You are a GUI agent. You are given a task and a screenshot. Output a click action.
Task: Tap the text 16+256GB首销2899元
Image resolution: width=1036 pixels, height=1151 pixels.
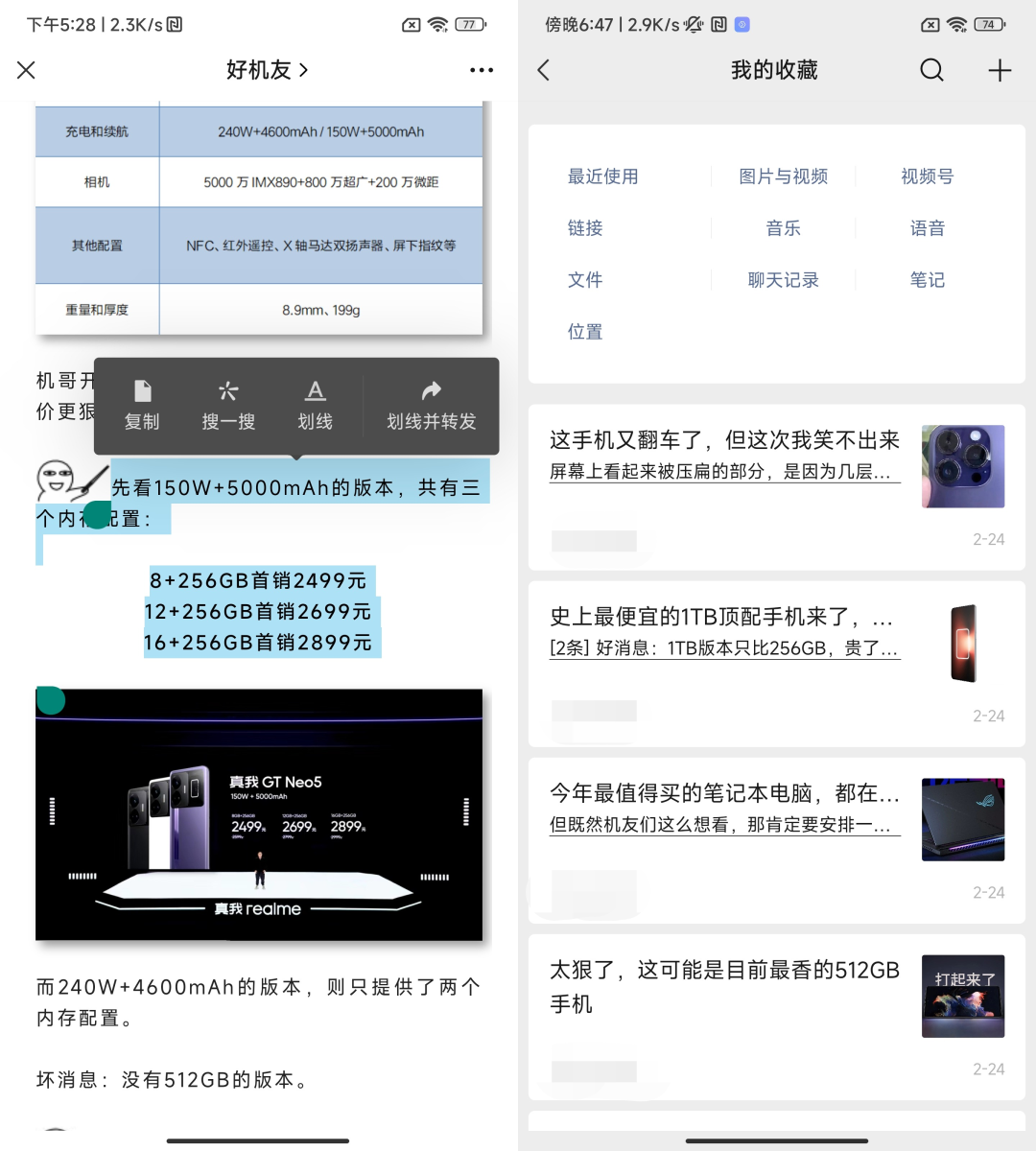pos(258,643)
